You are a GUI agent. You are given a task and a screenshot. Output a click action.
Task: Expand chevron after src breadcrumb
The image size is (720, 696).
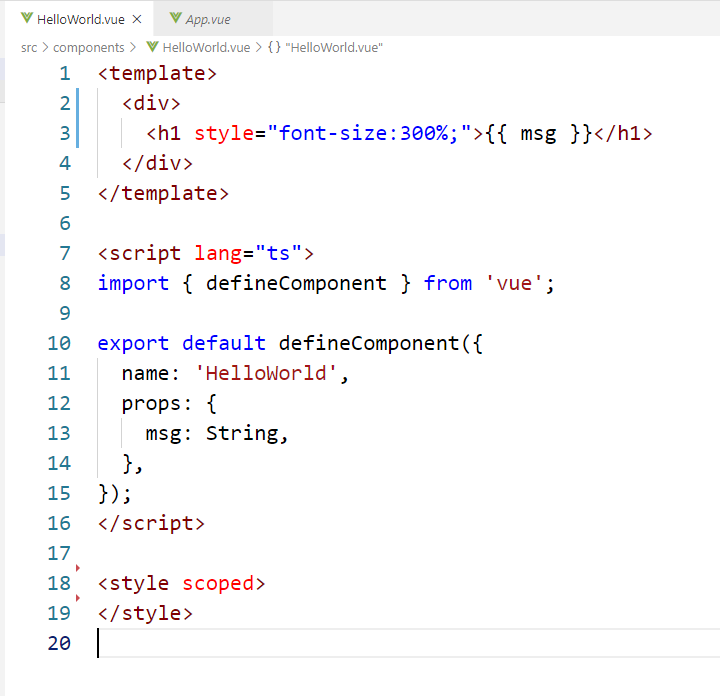tap(45, 47)
